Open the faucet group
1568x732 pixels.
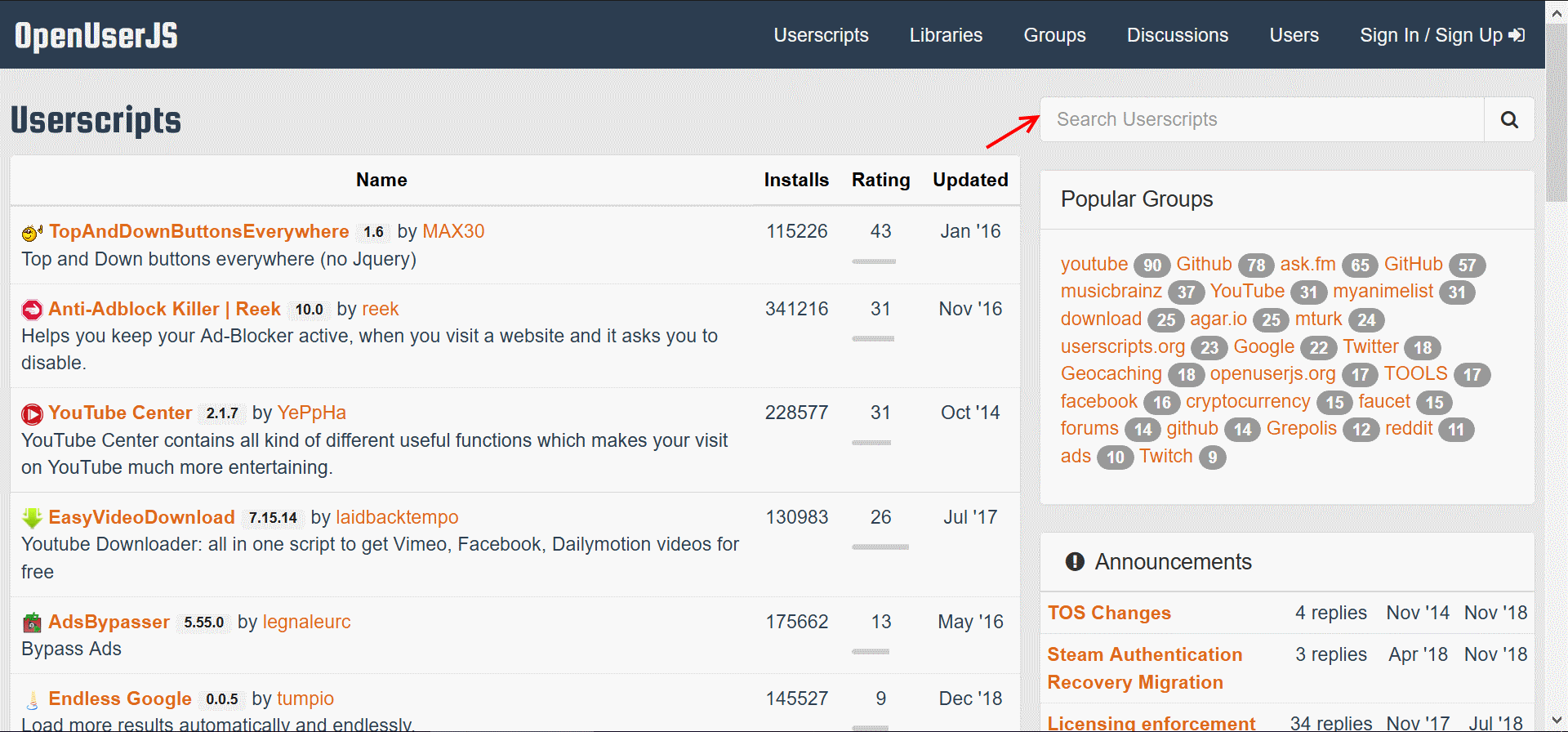point(1384,401)
